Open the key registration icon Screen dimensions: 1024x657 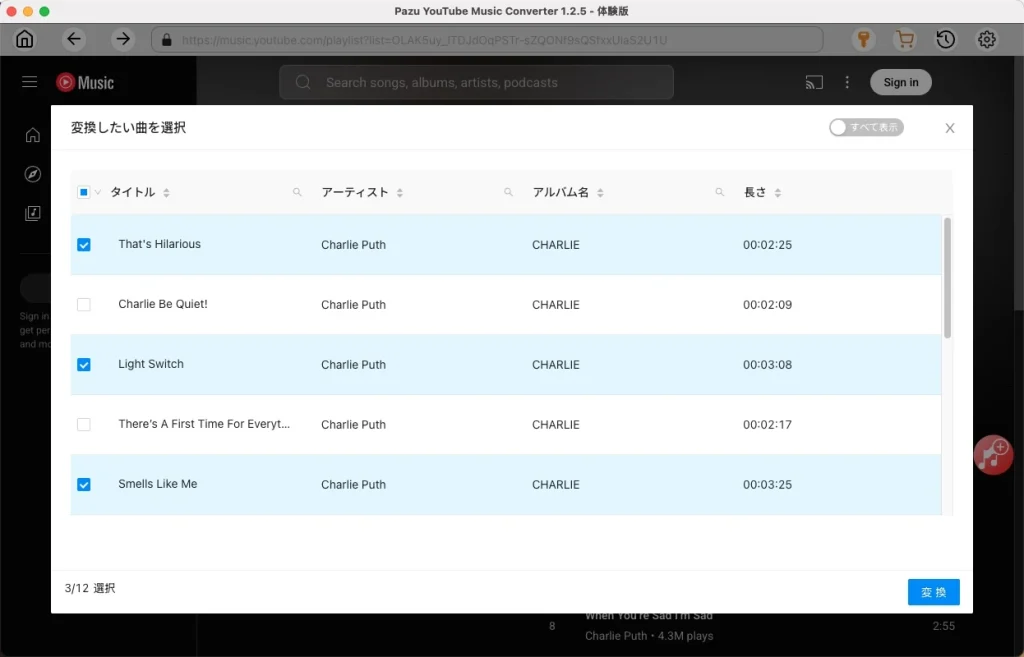click(x=864, y=38)
